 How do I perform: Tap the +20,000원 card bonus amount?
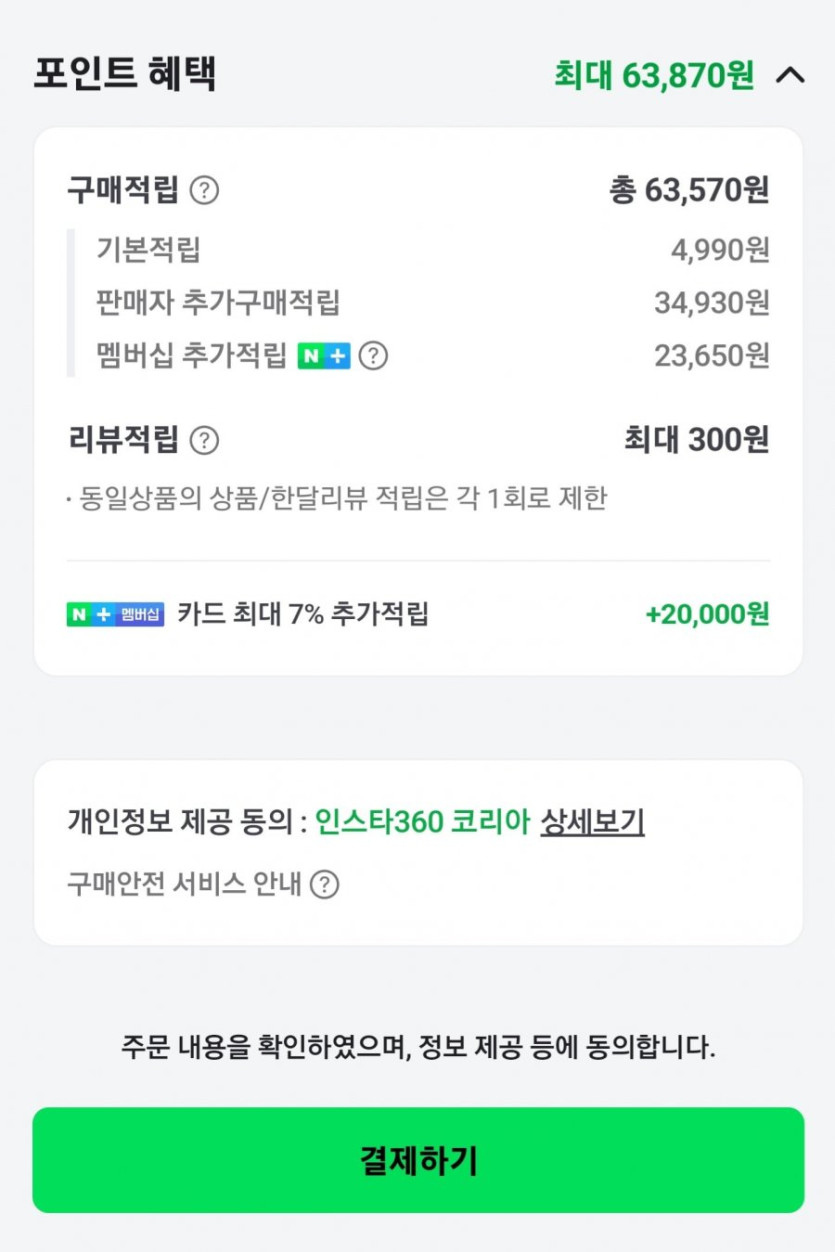pyautogui.click(x=707, y=614)
